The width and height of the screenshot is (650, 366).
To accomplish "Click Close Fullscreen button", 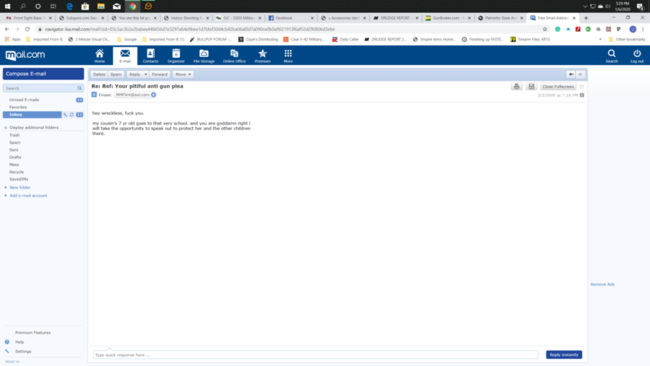I will [558, 87].
